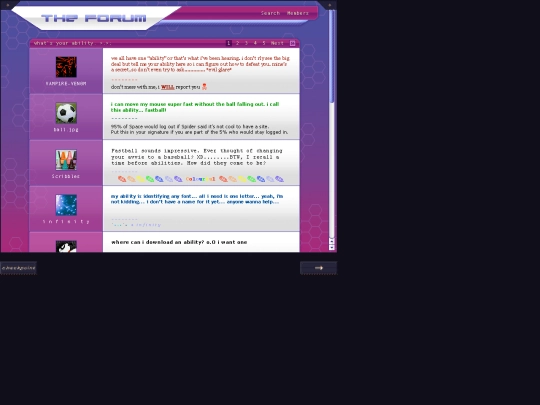Image resolution: width=540 pixels, height=405 pixels.
Task: Click the window's top-left corner icon
Action: 8,5
